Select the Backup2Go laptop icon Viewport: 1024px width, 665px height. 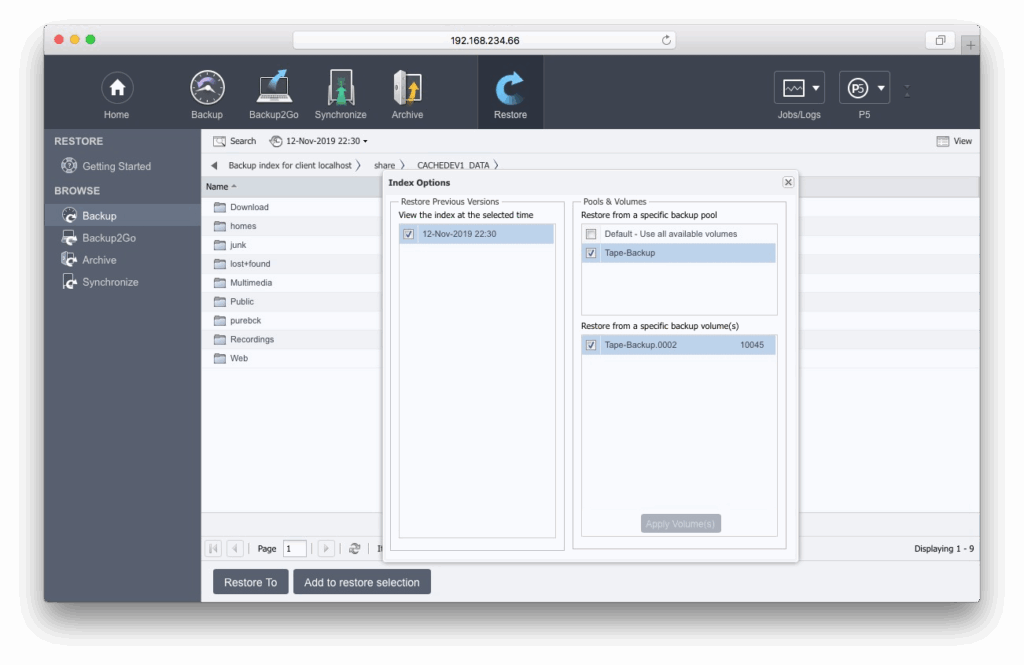[x=273, y=89]
